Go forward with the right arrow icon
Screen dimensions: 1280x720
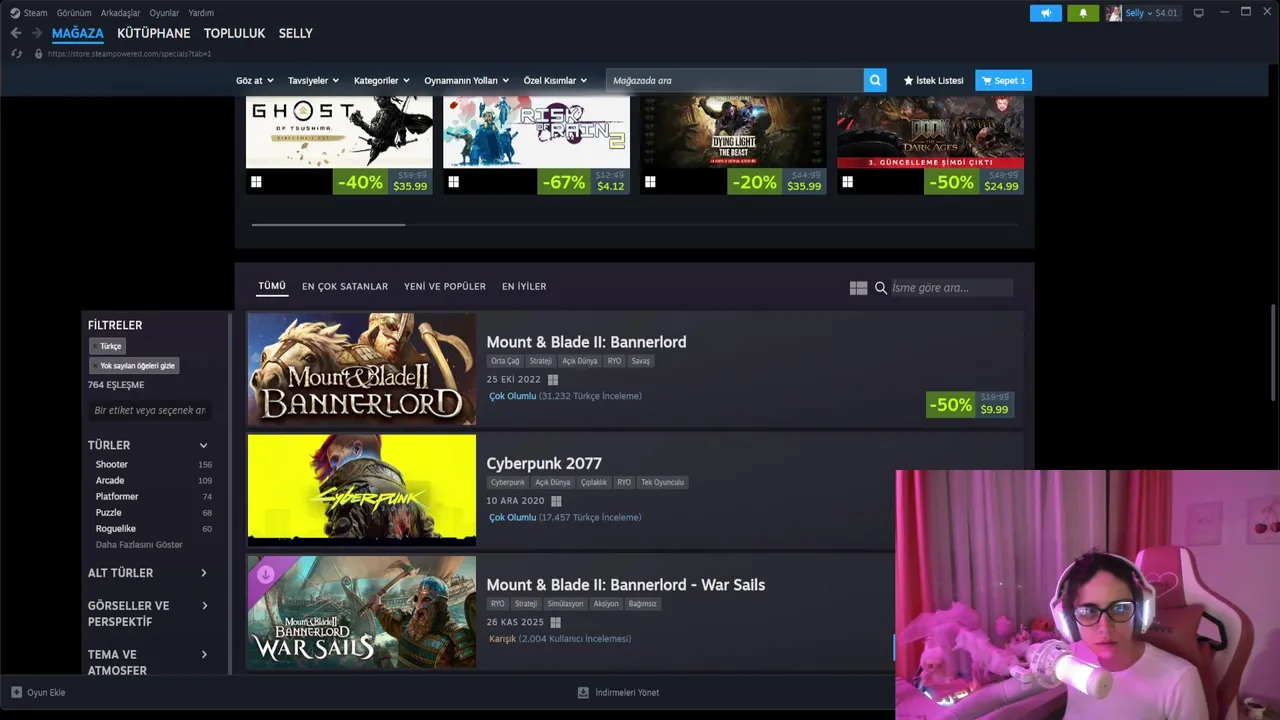tap(37, 33)
